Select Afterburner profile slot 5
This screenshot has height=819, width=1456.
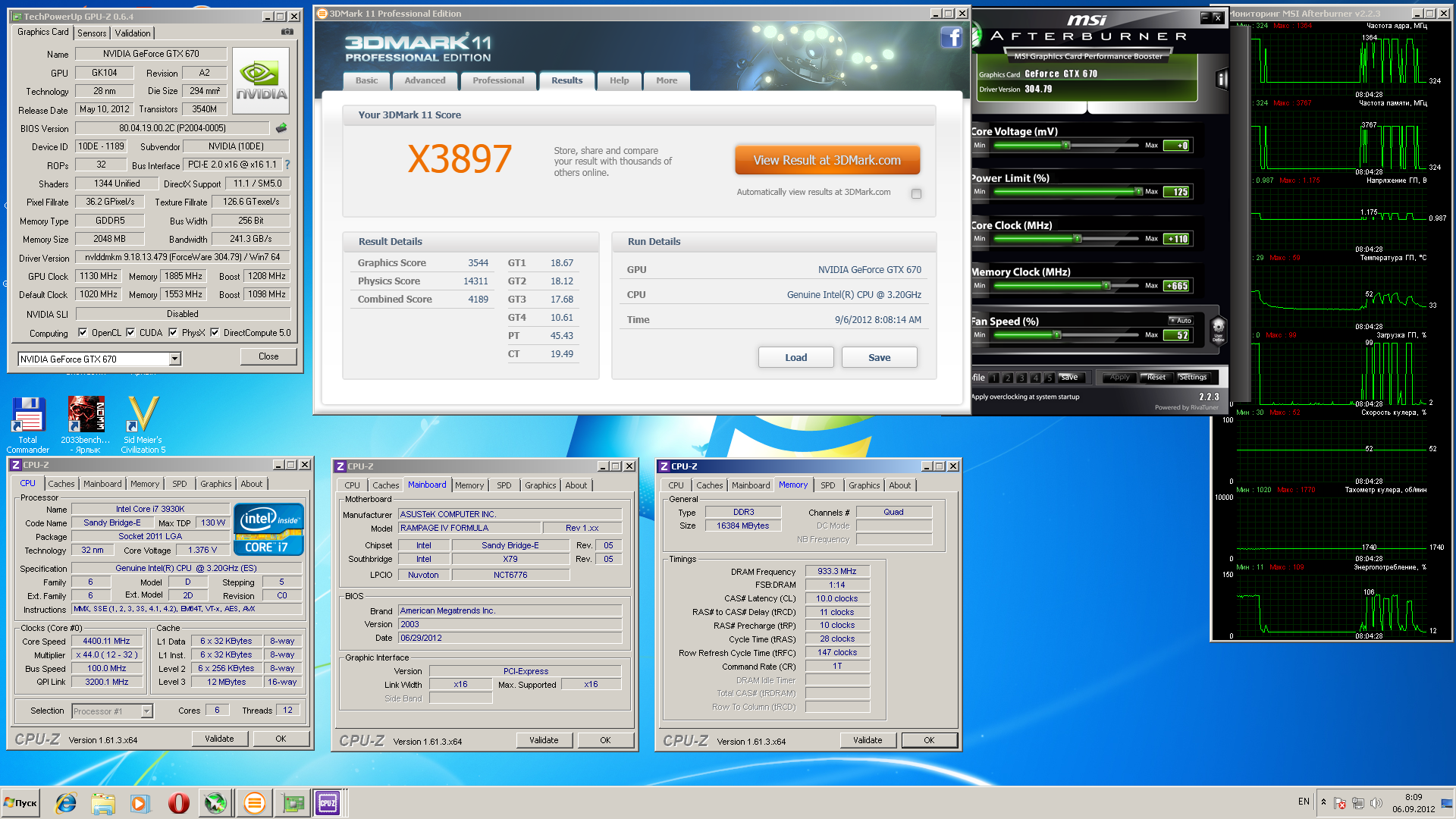click(x=1050, y=378)
